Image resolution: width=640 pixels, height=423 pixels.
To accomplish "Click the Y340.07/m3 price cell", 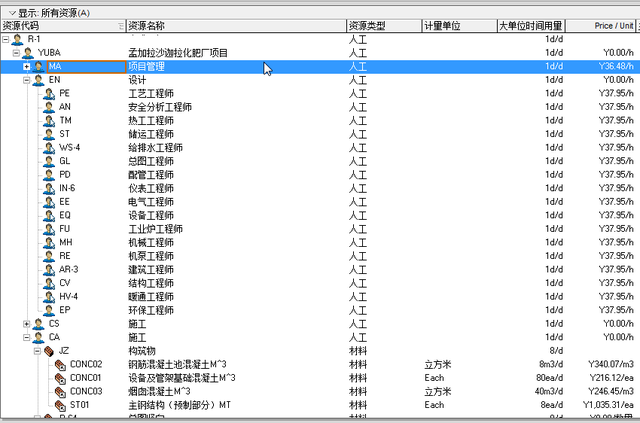I will [611, 364].
